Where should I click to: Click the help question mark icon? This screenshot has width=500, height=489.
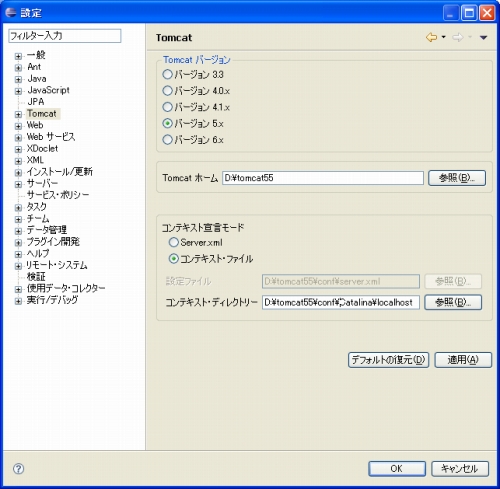(x=18, y=469)
